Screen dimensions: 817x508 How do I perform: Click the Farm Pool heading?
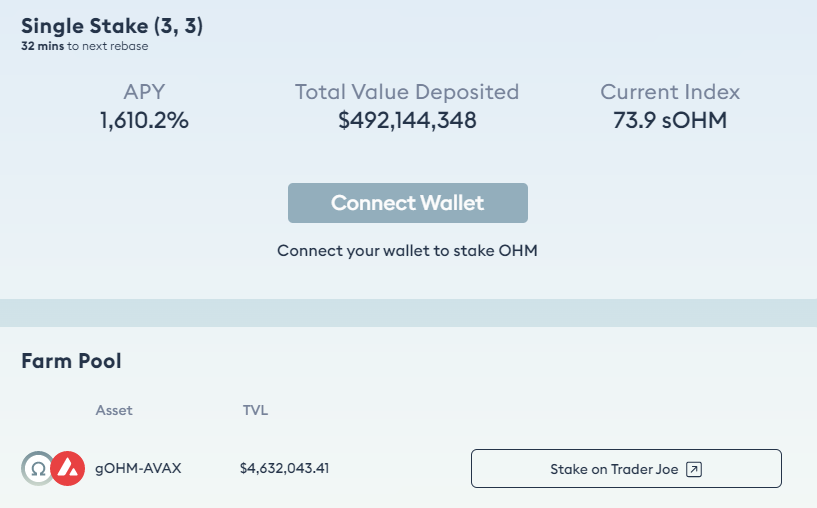[x=71, y=361]
